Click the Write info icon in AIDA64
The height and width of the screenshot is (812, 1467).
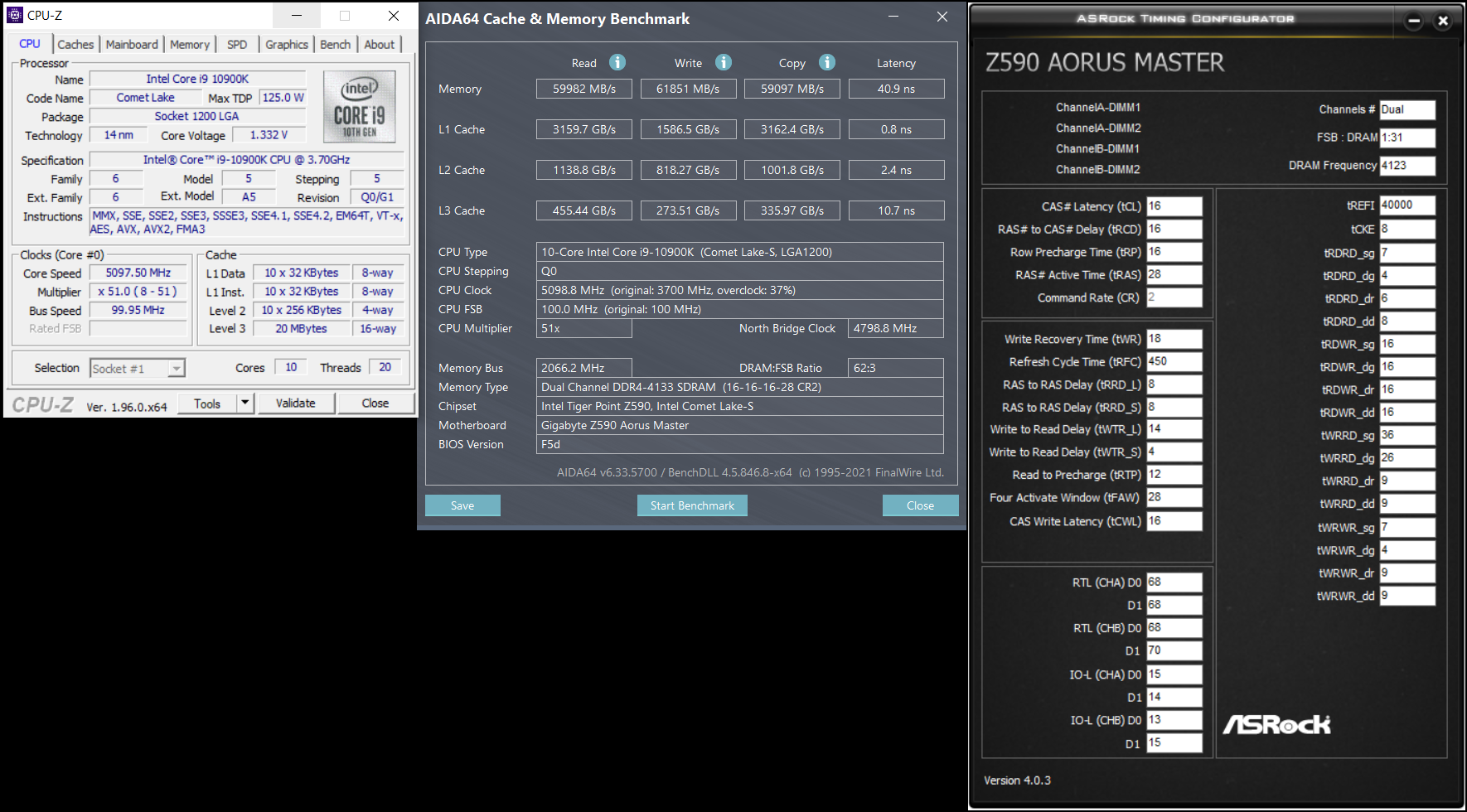point(724,62)
